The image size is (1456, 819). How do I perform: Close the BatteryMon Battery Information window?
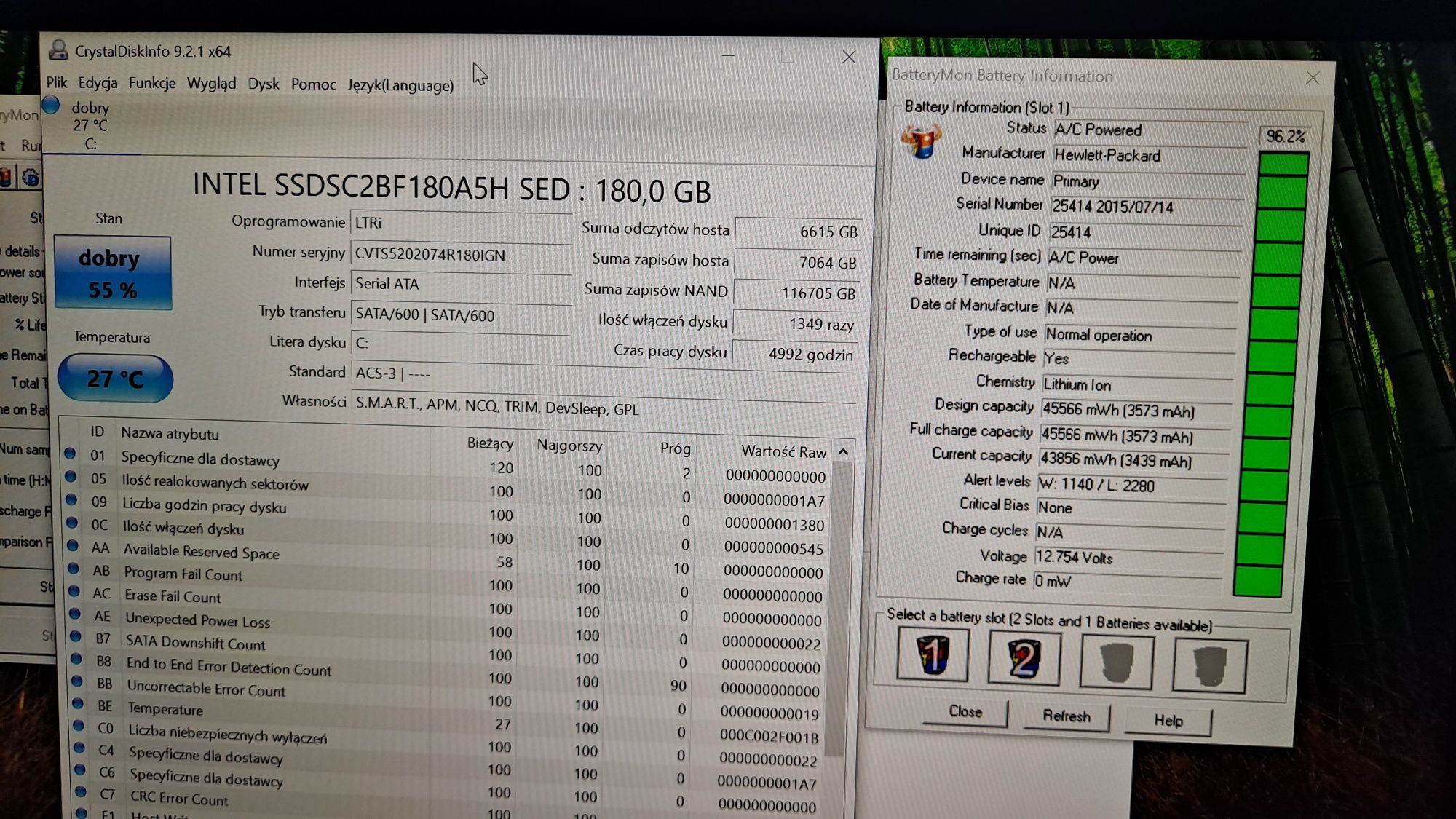point(1313,78)
